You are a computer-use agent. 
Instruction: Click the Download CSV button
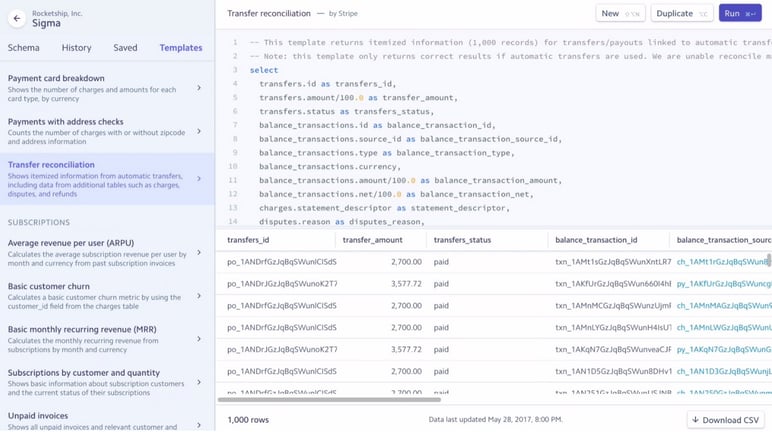[725, 420]
